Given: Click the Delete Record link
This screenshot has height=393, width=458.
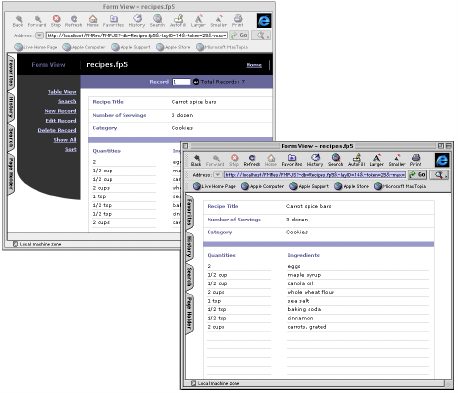Looking at the screenshot, I should [x=57, y=130].
